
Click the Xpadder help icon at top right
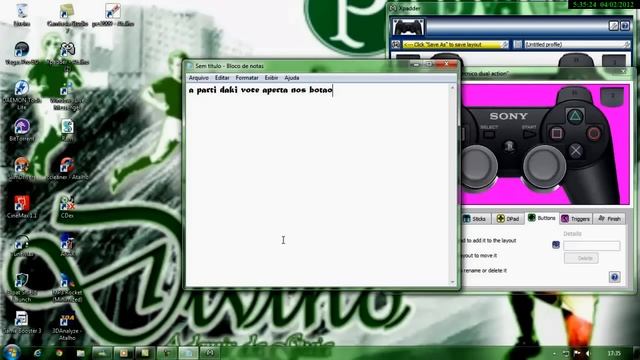pyautogui.click(x=625, y=26)
